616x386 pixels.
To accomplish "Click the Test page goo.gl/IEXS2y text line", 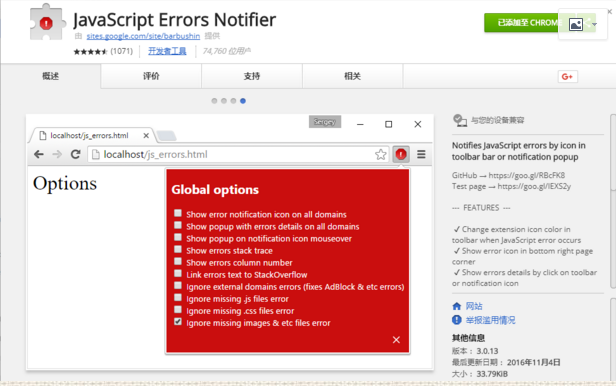I will coord(511,186).
